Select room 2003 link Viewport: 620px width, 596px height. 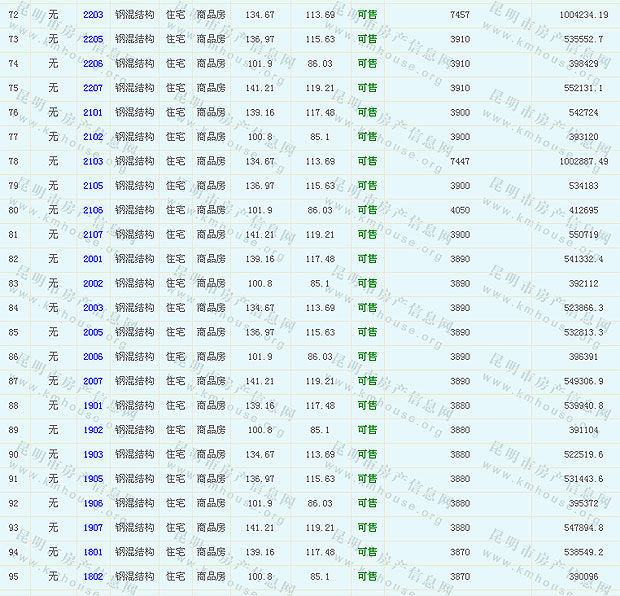pos(92,308)
